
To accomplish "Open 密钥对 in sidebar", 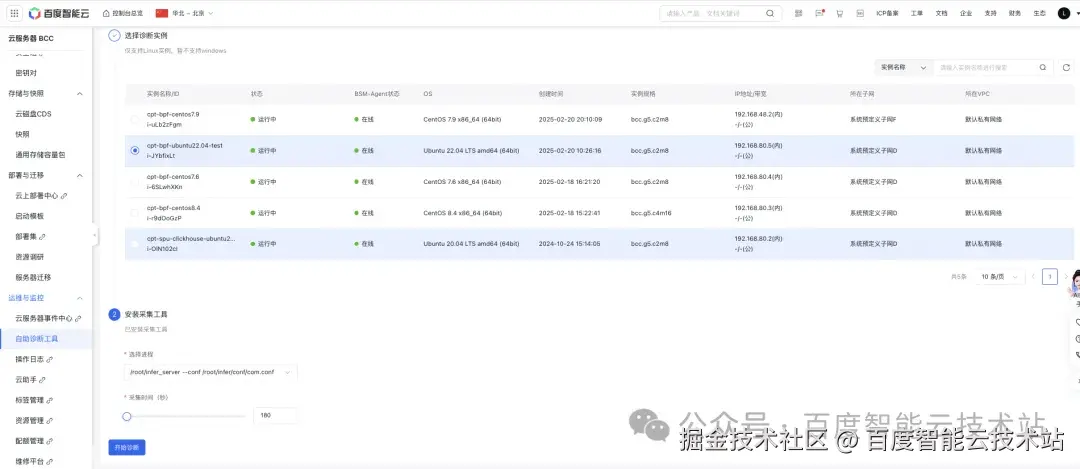I will tap(26, 72).
